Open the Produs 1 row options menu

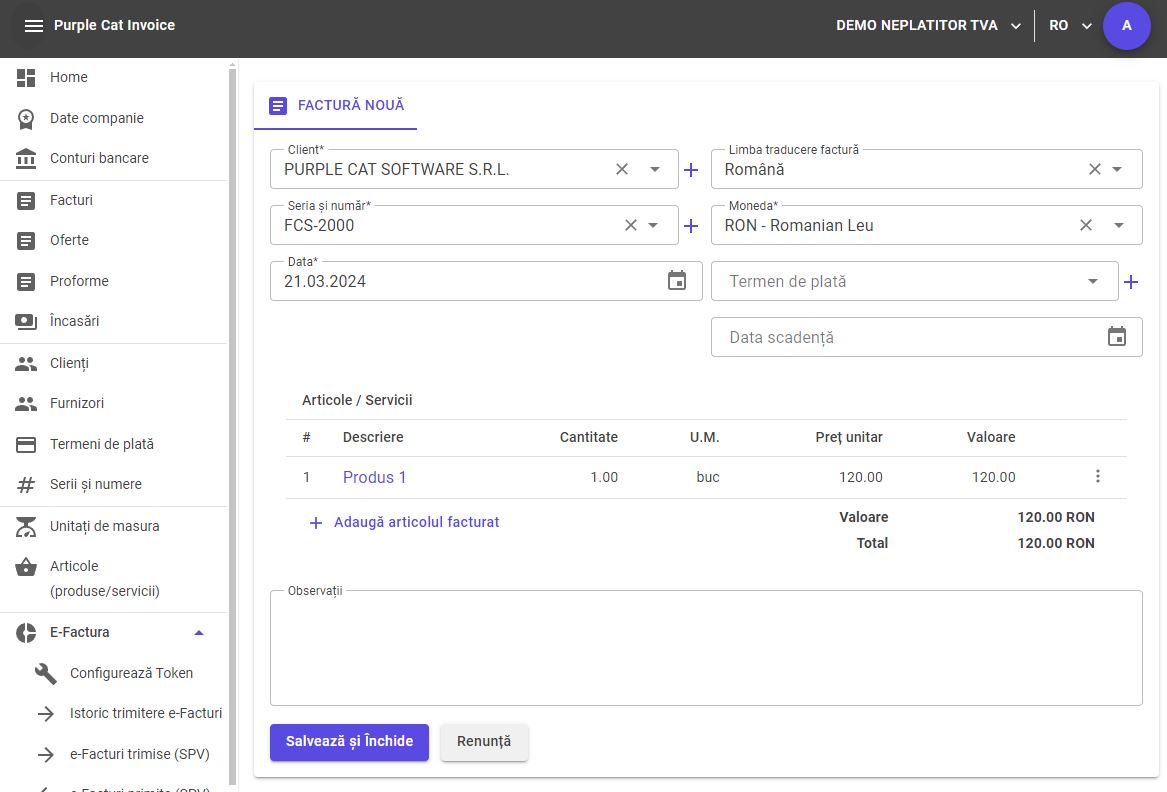pos(1097,476)
